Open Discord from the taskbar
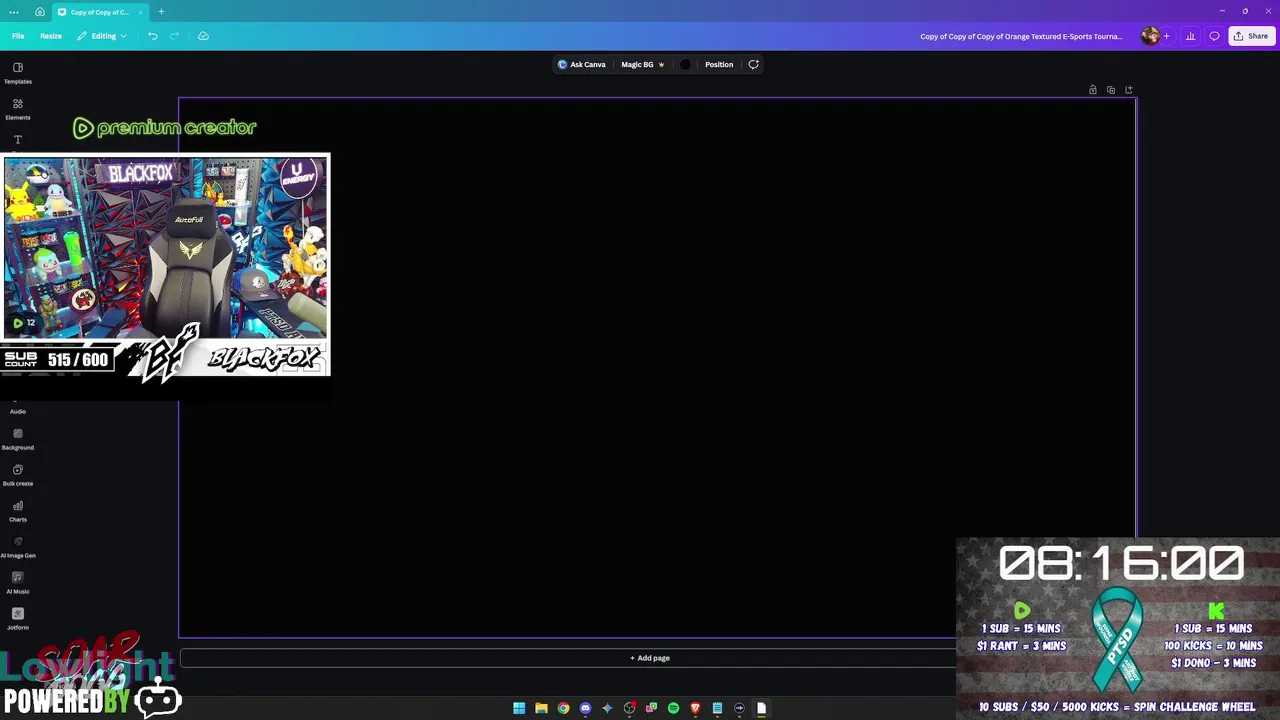1280x720 pixels. point(585,708)
